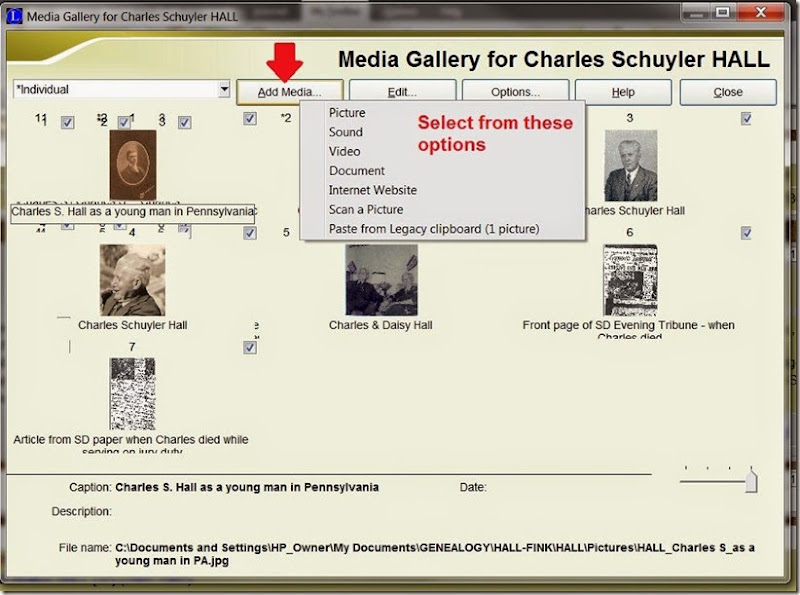Choose Paste from Legacy clipboard option
This screenshot has width=800, height=595.
click(434, 229)
